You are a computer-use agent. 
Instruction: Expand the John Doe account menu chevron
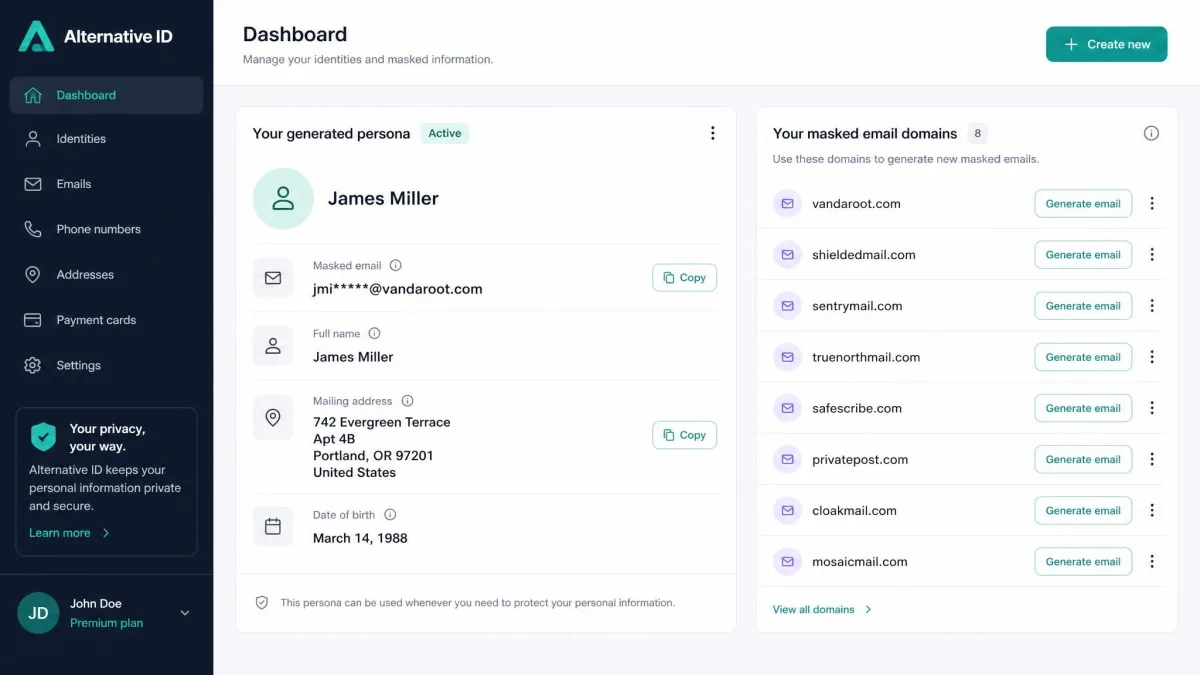click(185, 613)
